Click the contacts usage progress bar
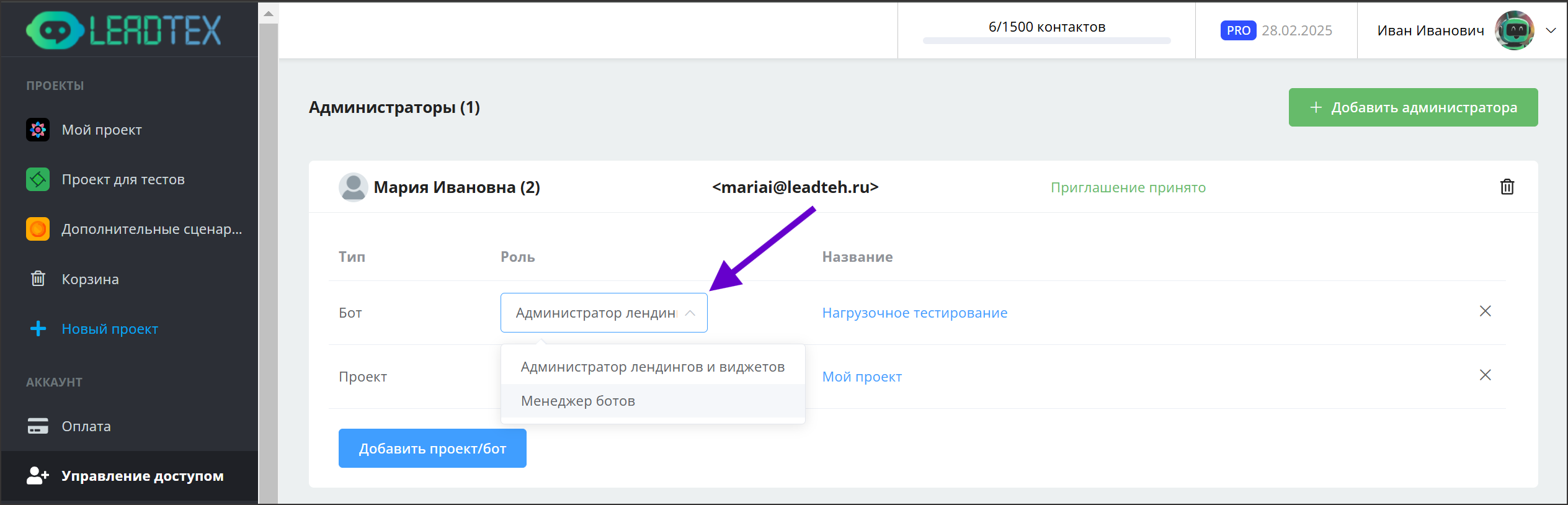1568x505 pixels. point(1046,41)
